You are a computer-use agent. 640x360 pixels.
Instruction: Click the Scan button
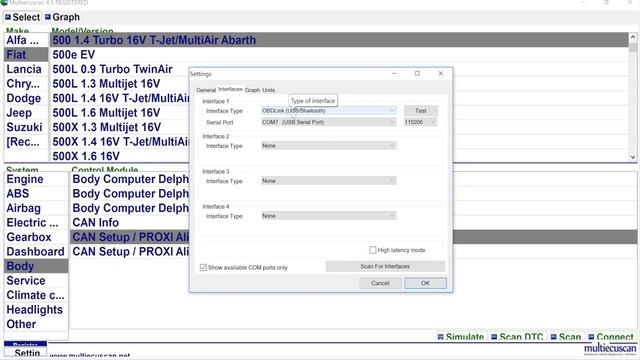coord(566,337)
